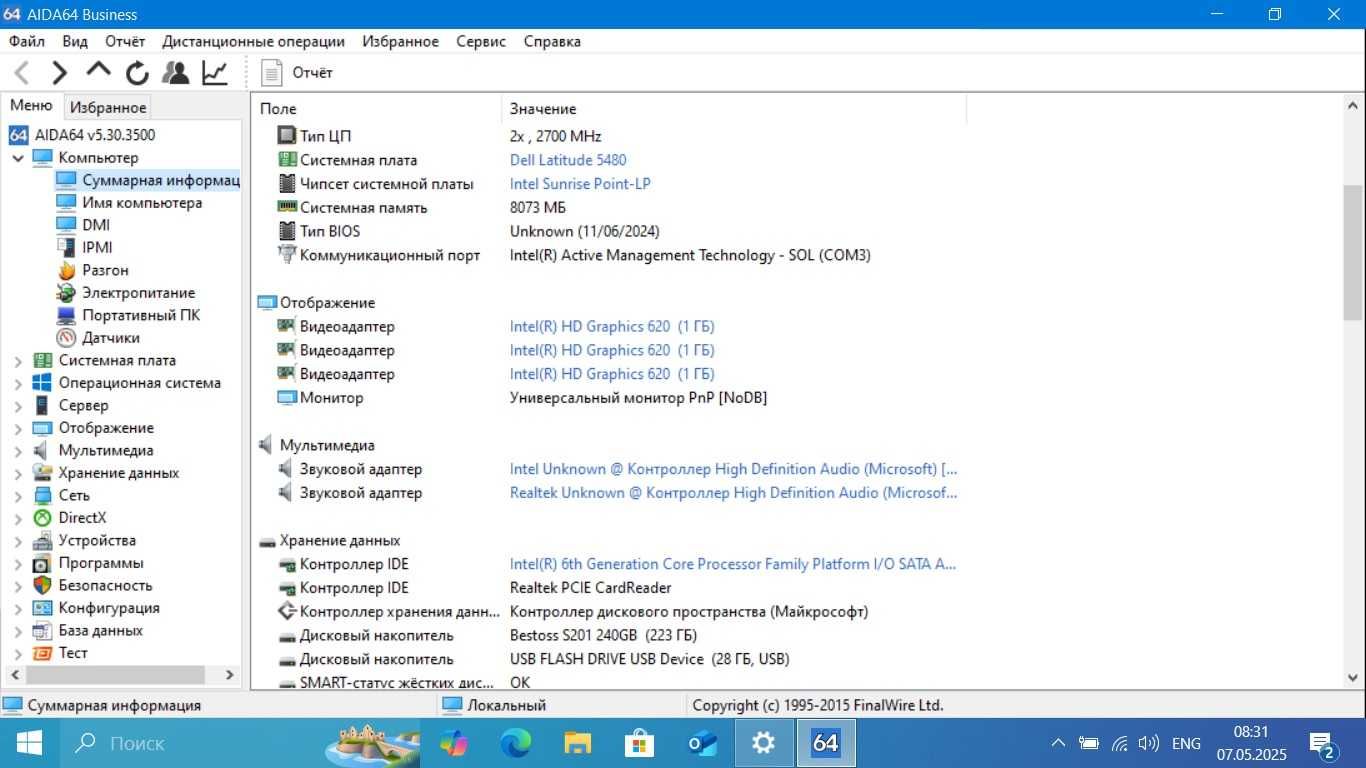Open the Windows Start button

coord(29,743)
